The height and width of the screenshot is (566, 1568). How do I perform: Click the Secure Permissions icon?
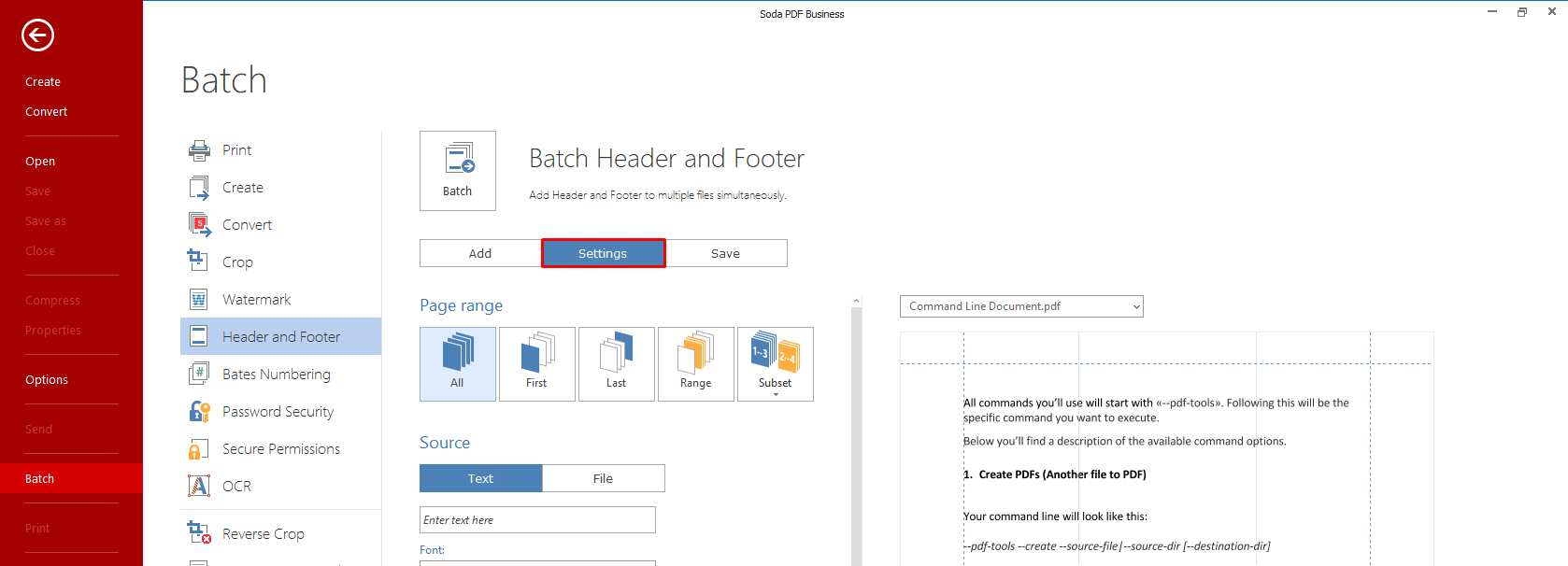point(198,449)
